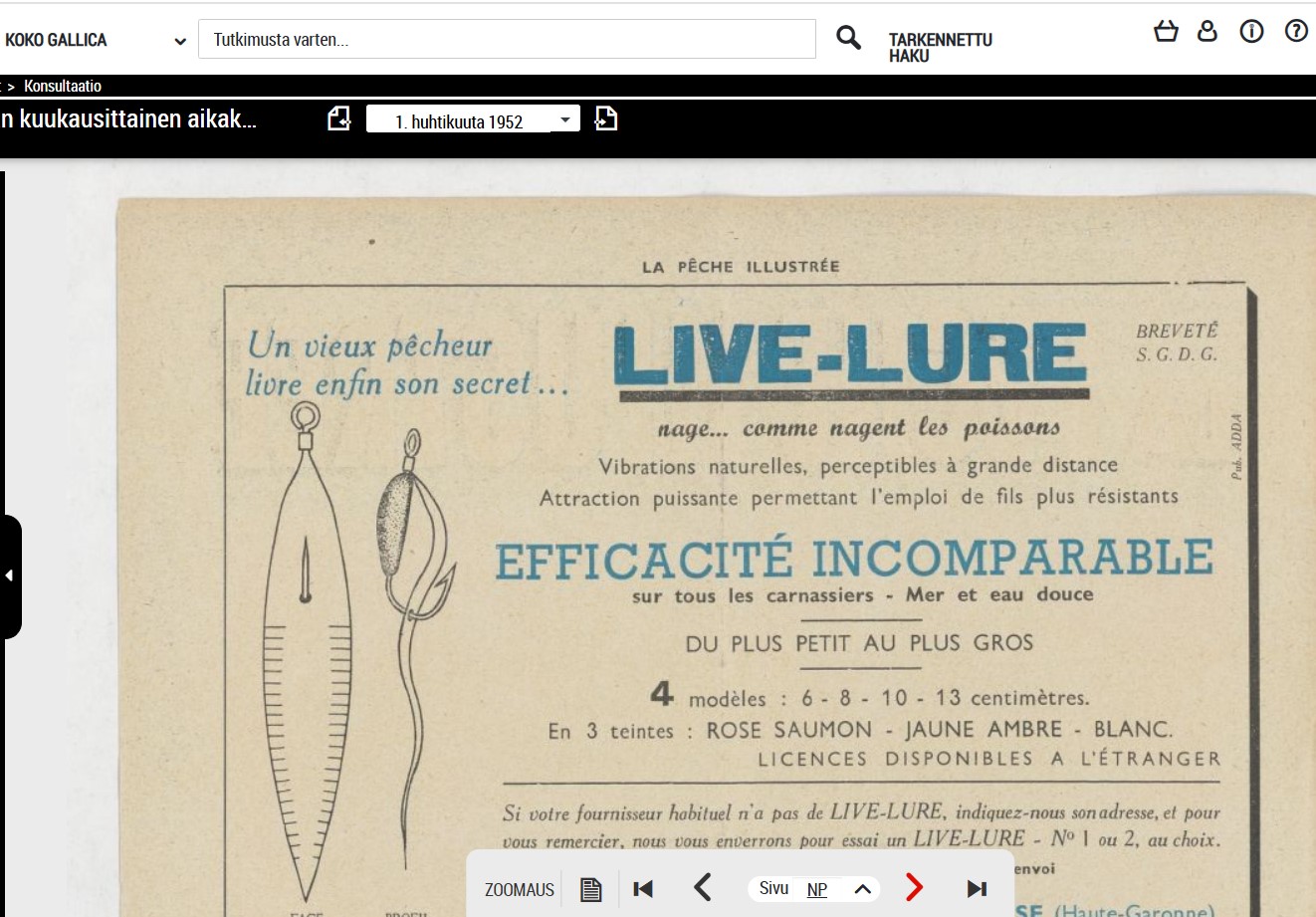
Task: Open the user account icon
Action: coord(1207,32)
